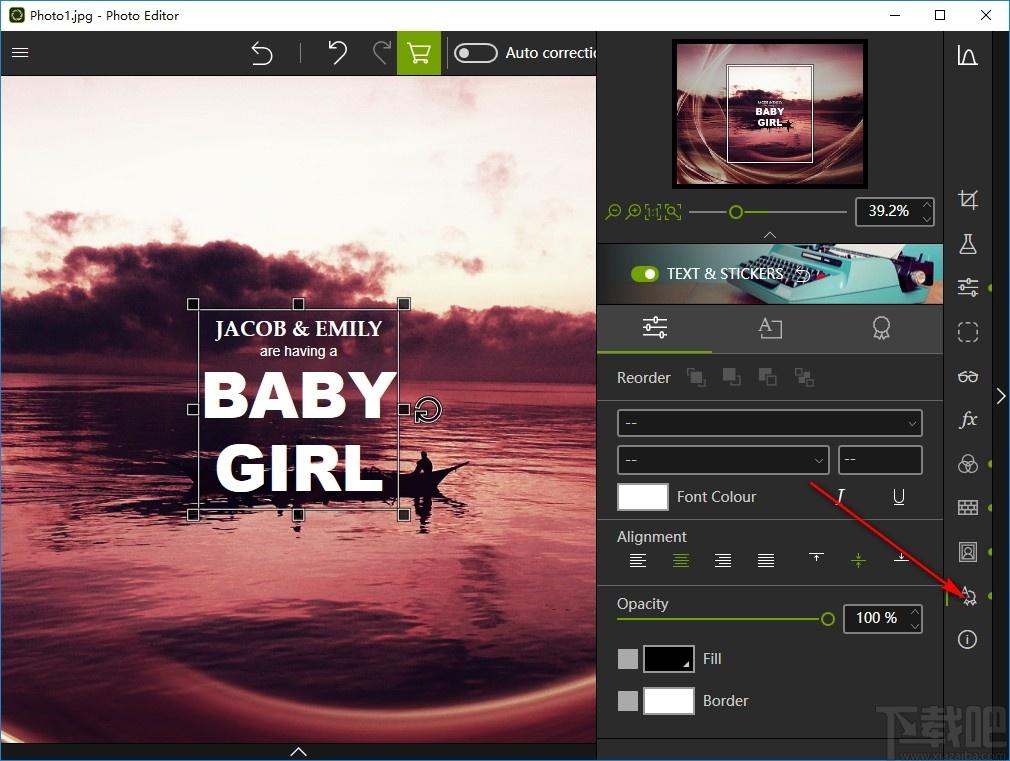Align text to bottom vertically
The image size is (1010, 761).
click(901, 558)
